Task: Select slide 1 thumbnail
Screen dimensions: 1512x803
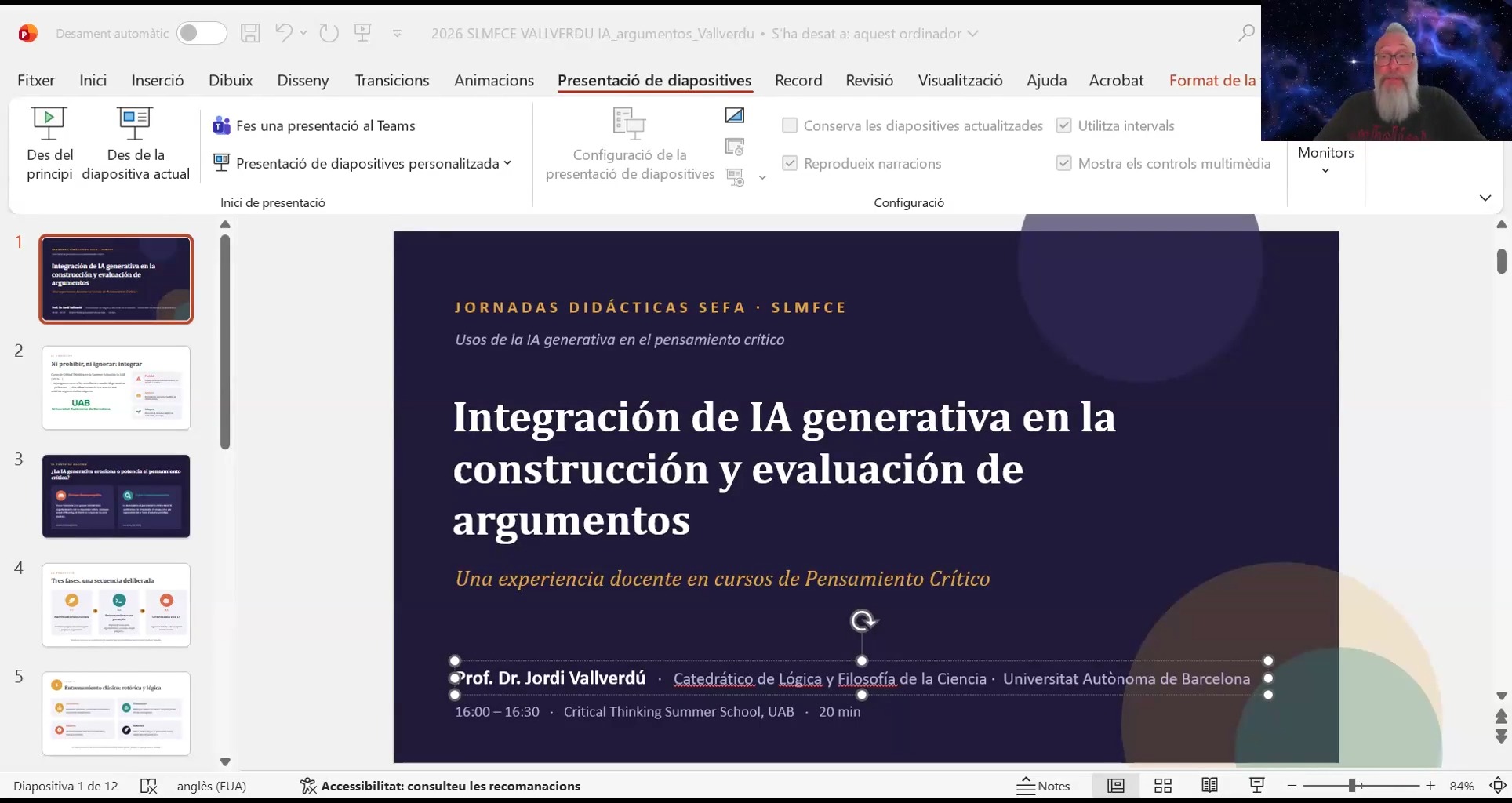Action: click(116, 279)
